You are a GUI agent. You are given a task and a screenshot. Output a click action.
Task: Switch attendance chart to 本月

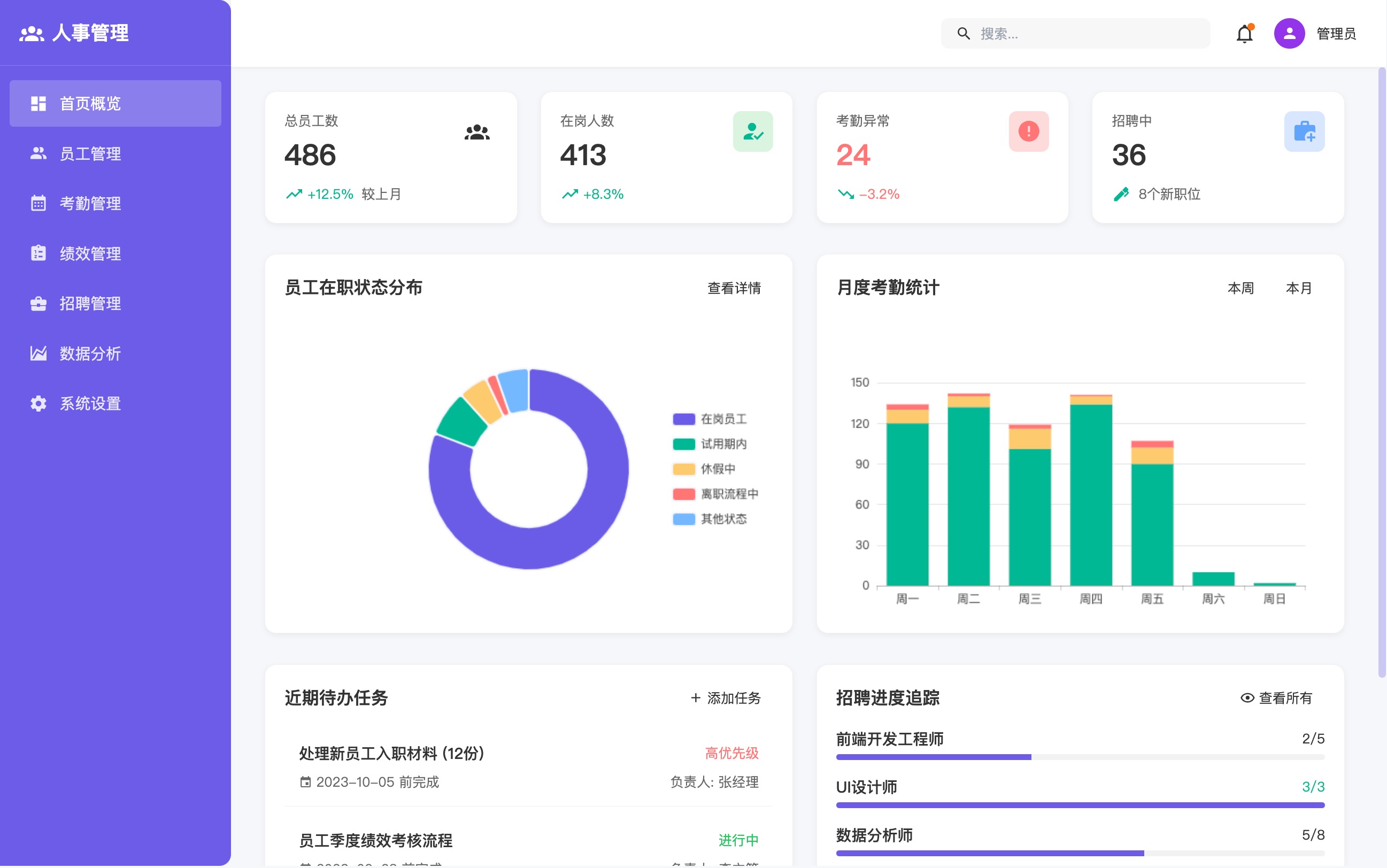click(1298, 288)
